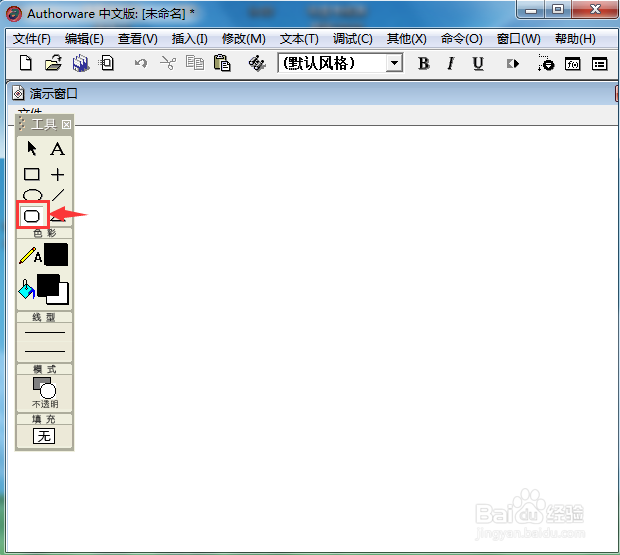
Task: Open the Functions window icon
Action: (573, 64)
